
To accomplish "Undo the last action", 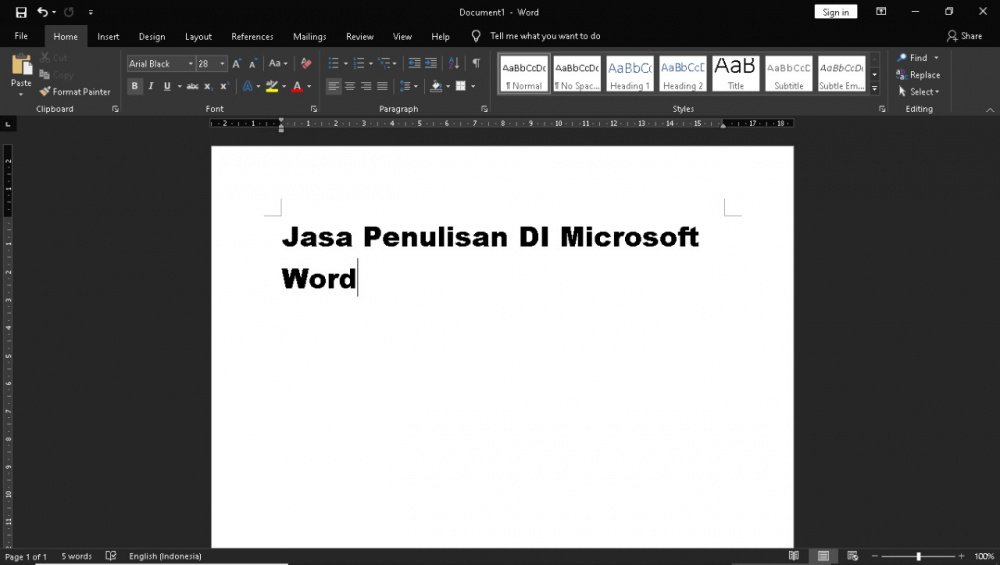I will pos(42,12).
